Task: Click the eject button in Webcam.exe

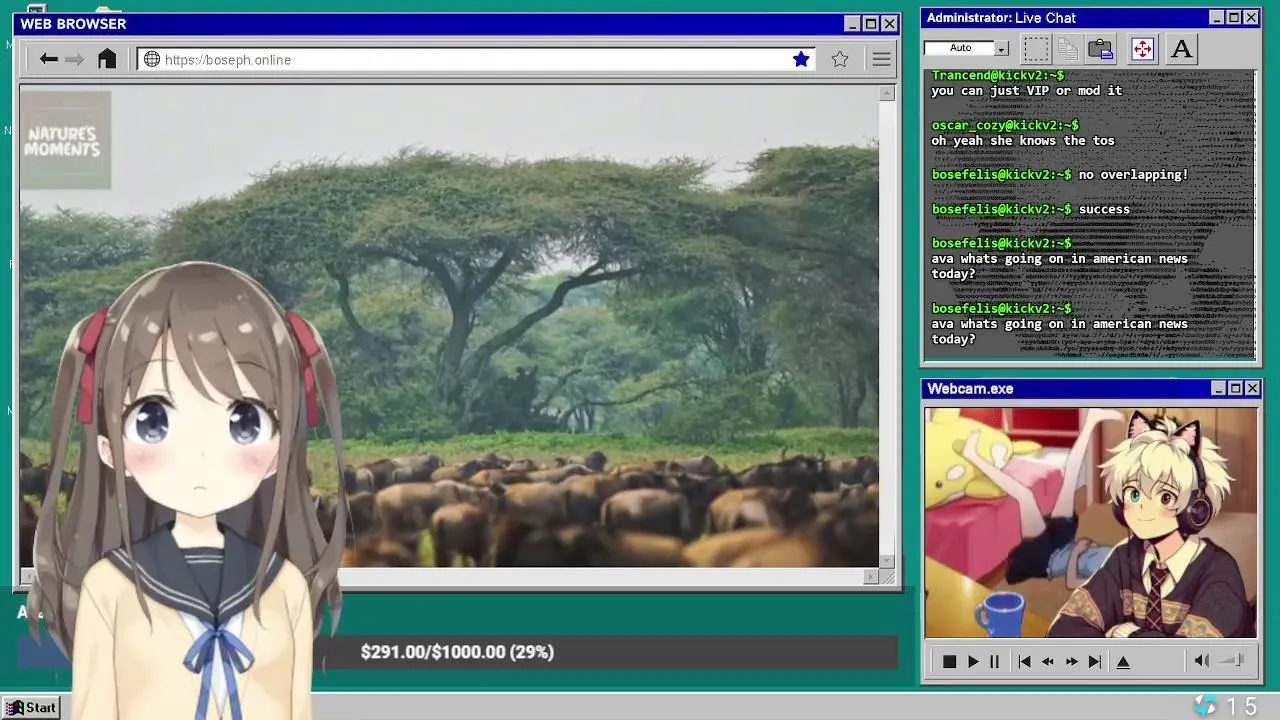Action: click(x=1123, y=662)
